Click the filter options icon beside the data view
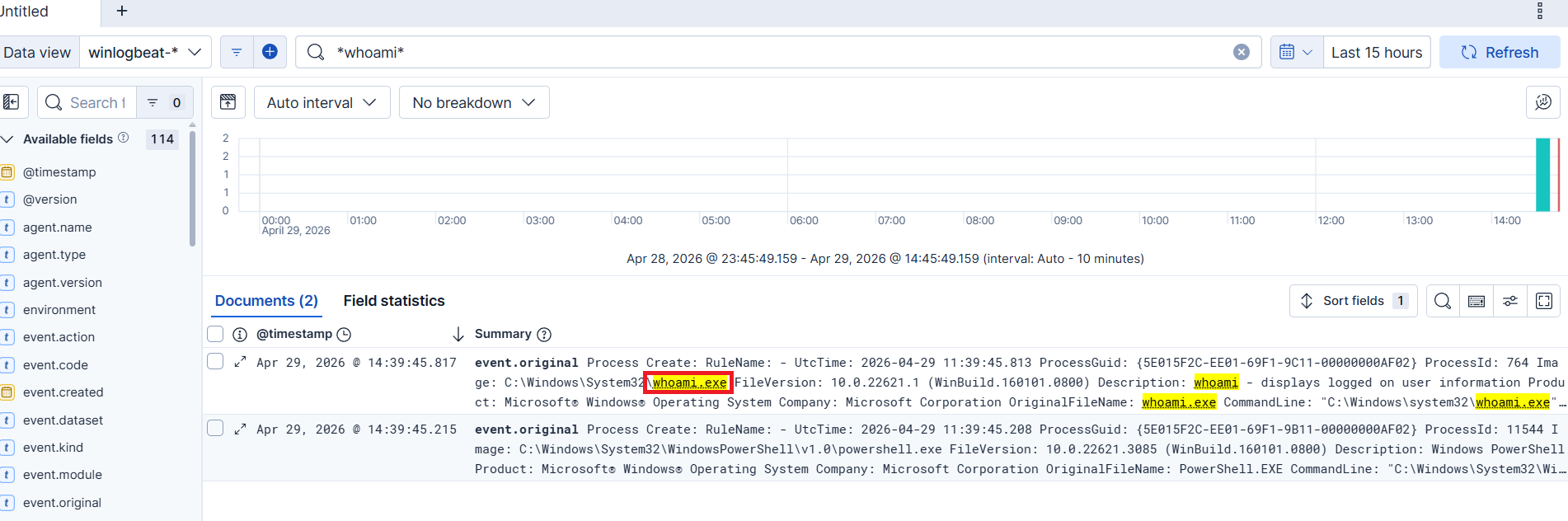 tap(237, 52)
